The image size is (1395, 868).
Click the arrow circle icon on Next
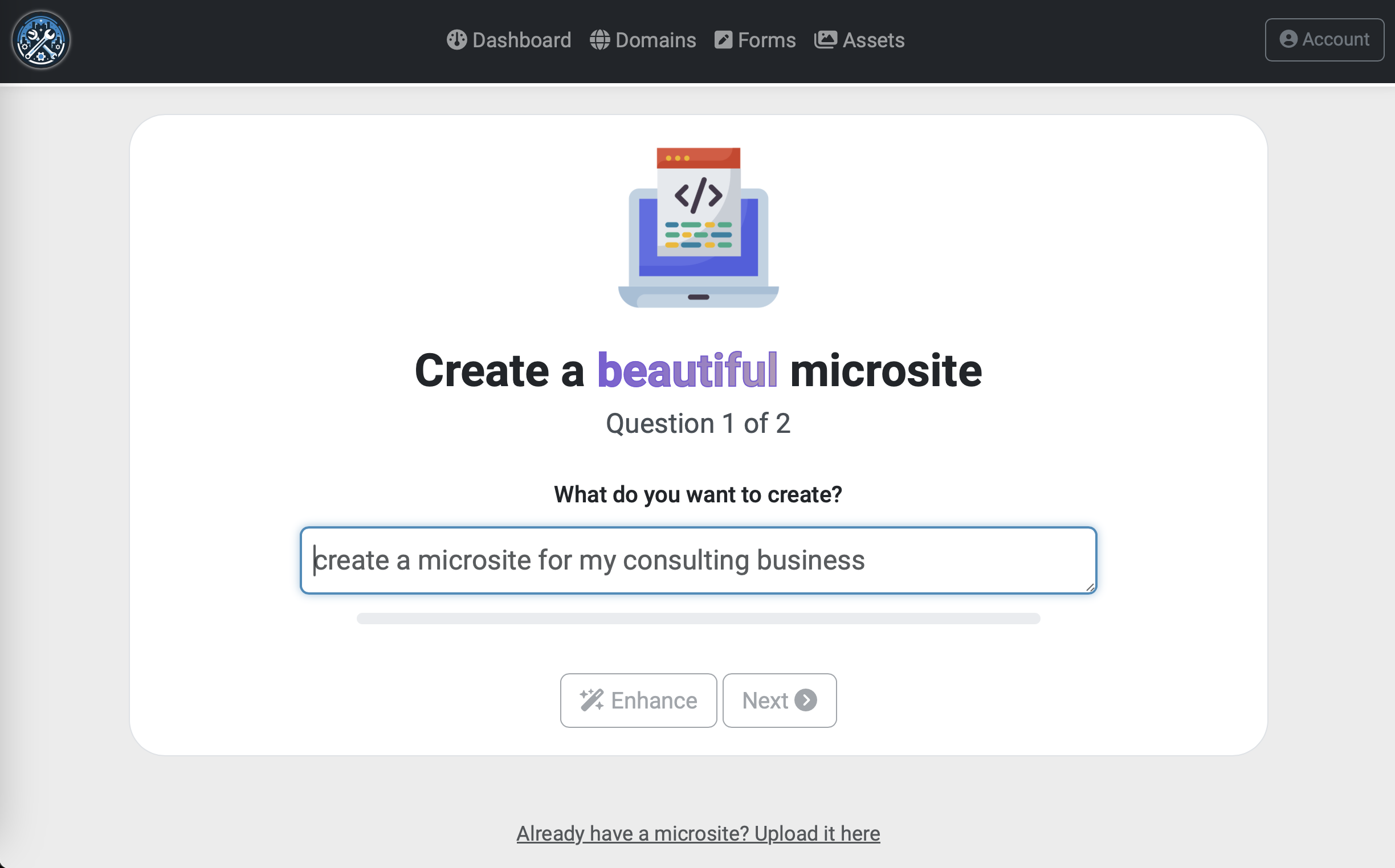click(806, 700)
